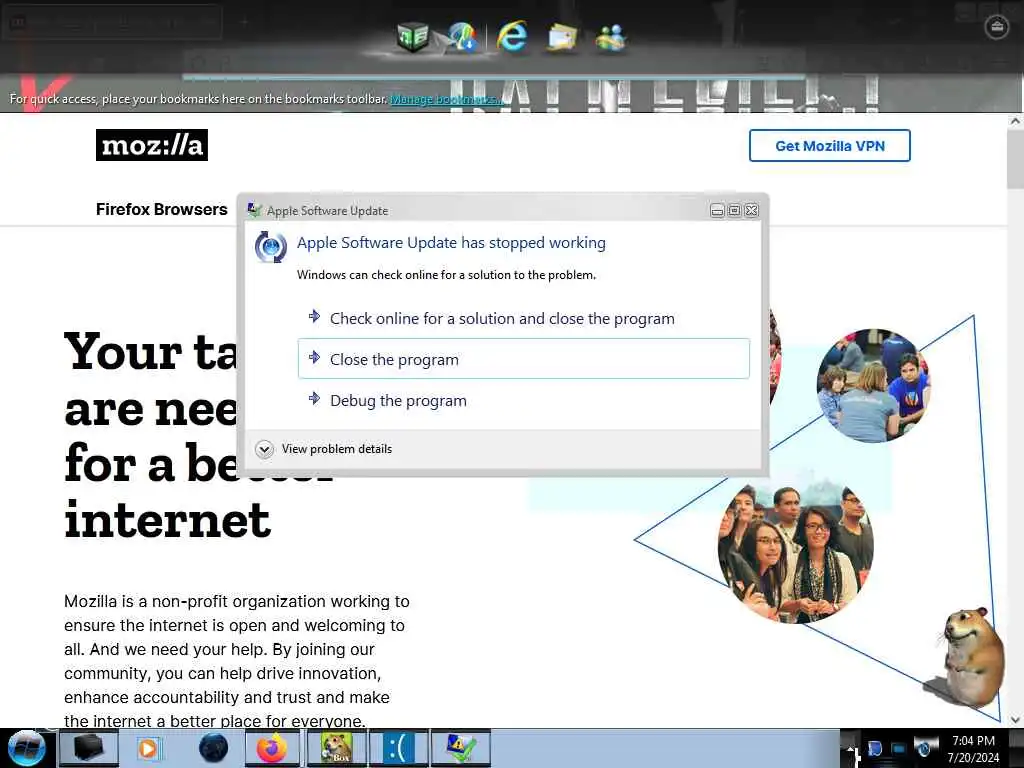Click the upper circular community photo
The width and height of the screenshot is (1024, 768).
point(874,385)
